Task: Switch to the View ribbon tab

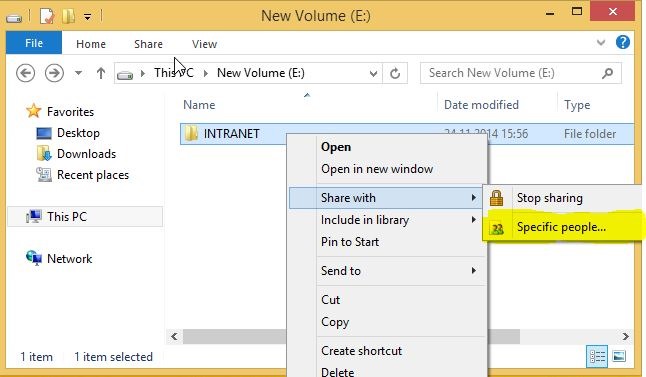Action: pos(204,44)
